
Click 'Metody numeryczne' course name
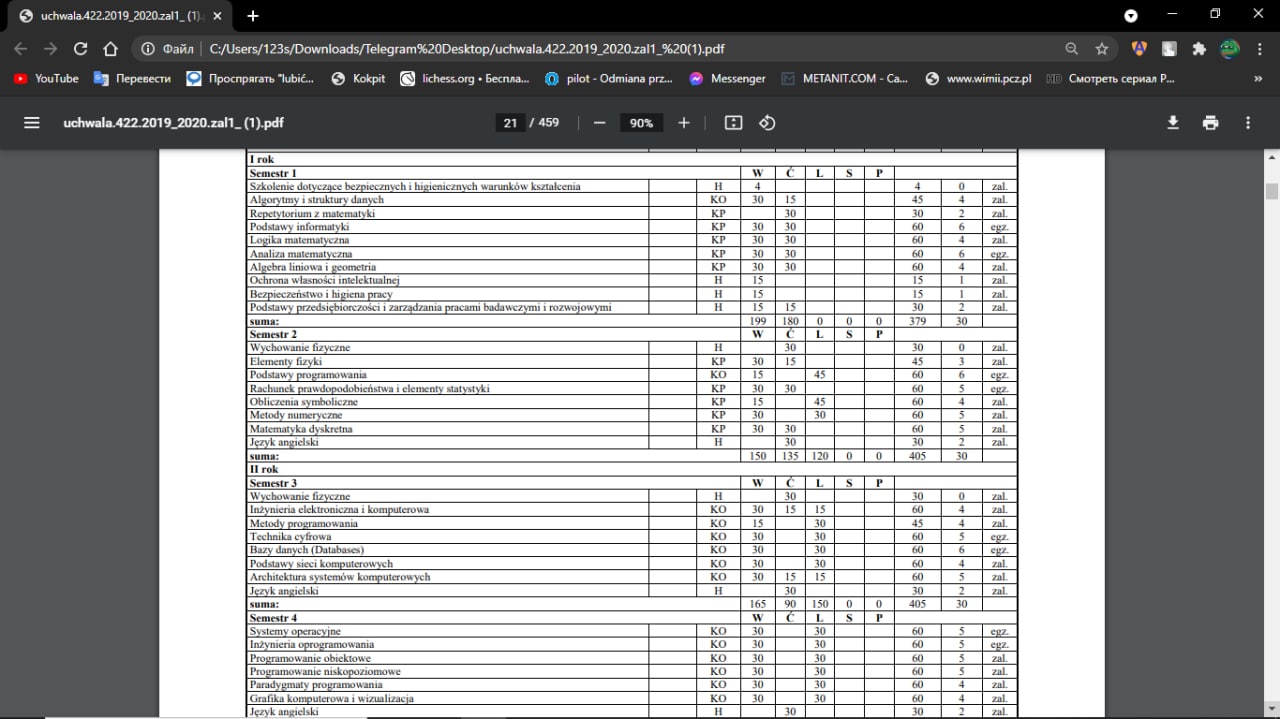[295, 415]
